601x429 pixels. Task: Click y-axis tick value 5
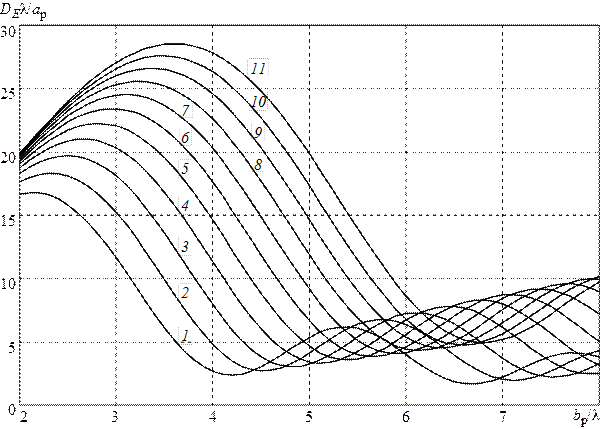pyautogui.click(x=11, y=348)
